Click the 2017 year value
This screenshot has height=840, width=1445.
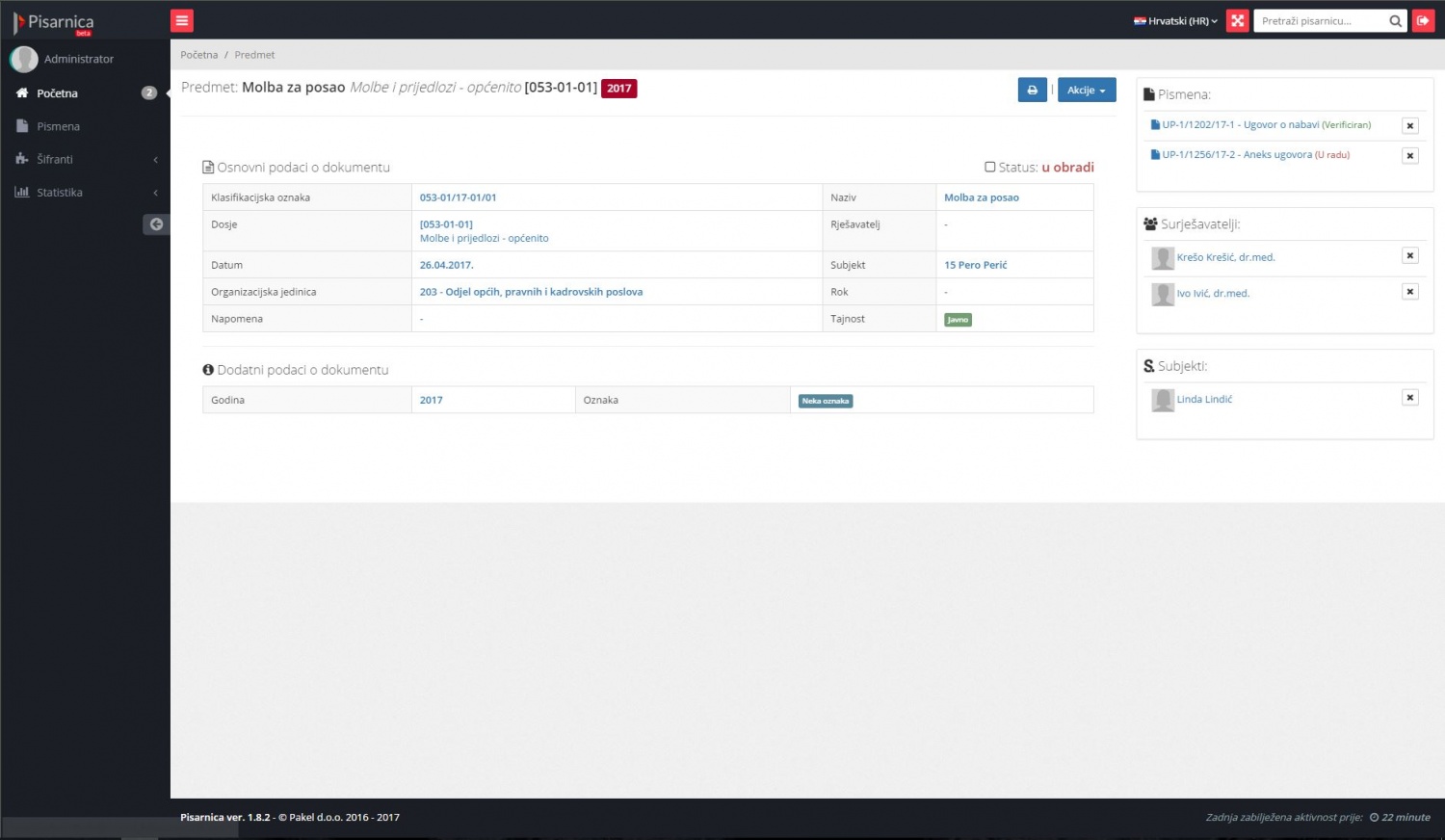pos(431,400)
